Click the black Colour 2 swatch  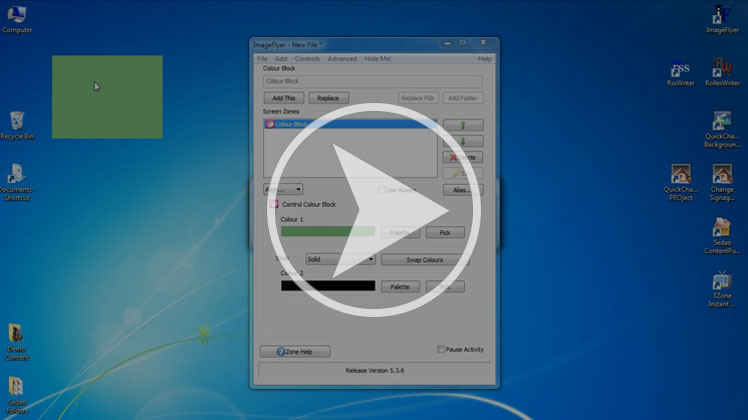point(328,285)
